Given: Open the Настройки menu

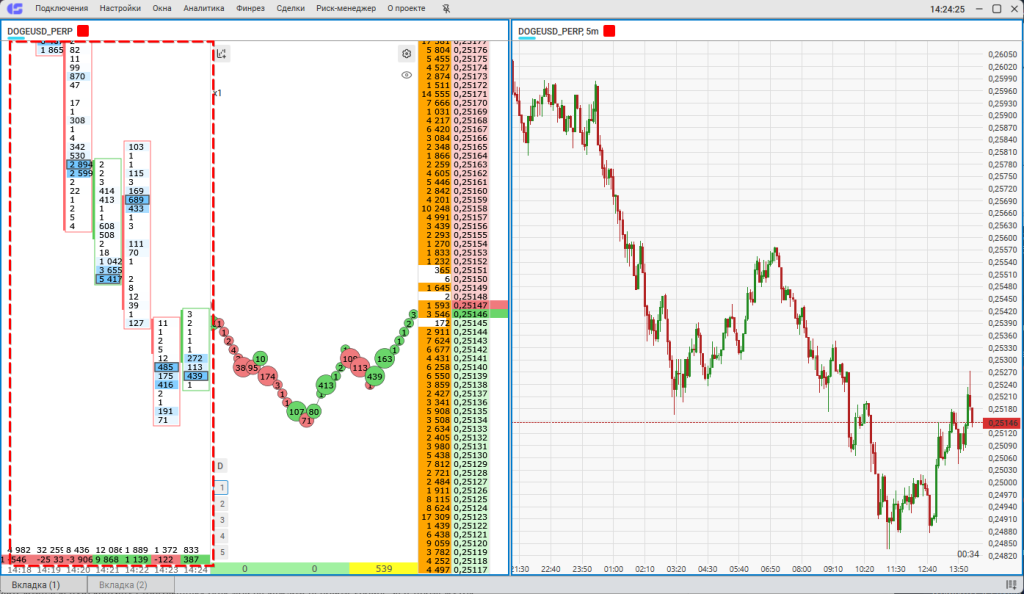Looking at the screenshot, I should (120, 9).
